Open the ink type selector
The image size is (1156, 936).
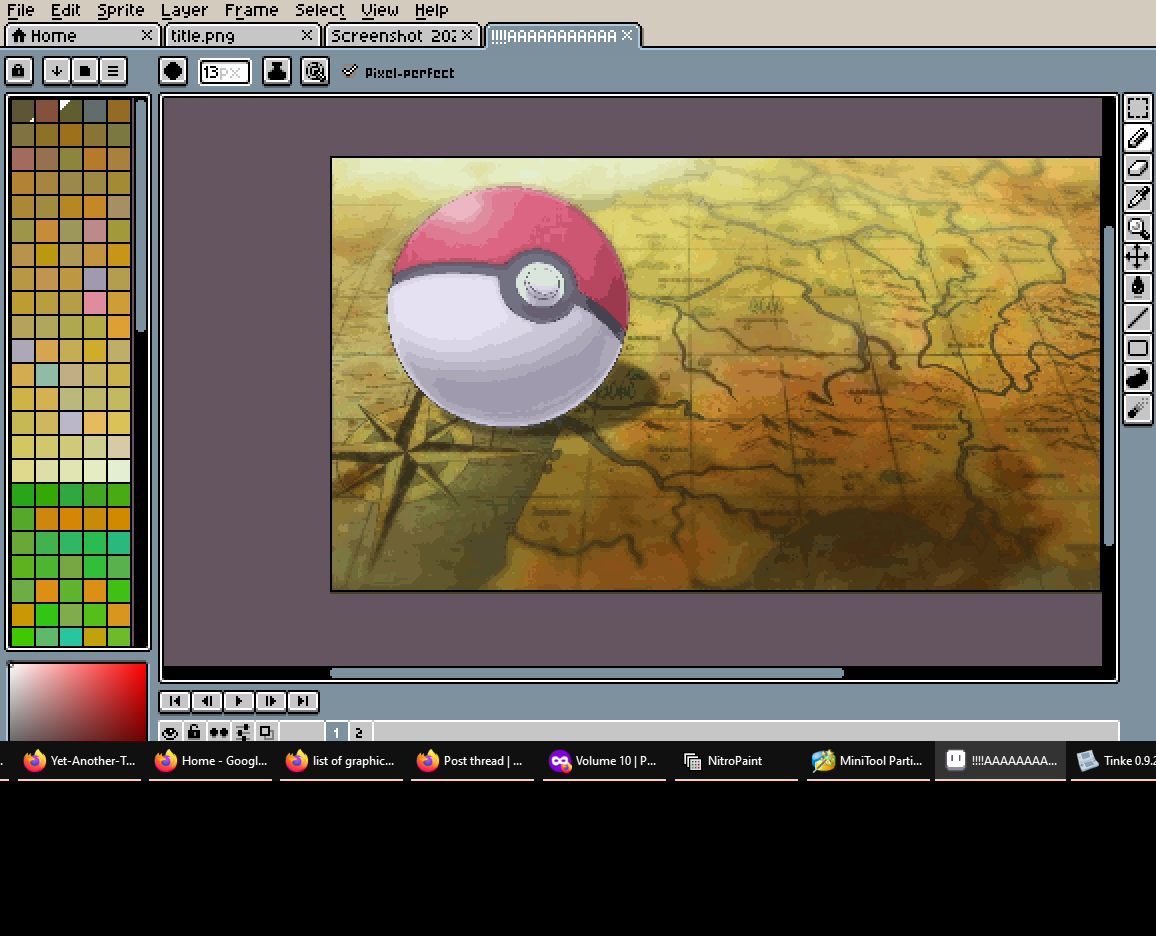(x=276, y=71)
